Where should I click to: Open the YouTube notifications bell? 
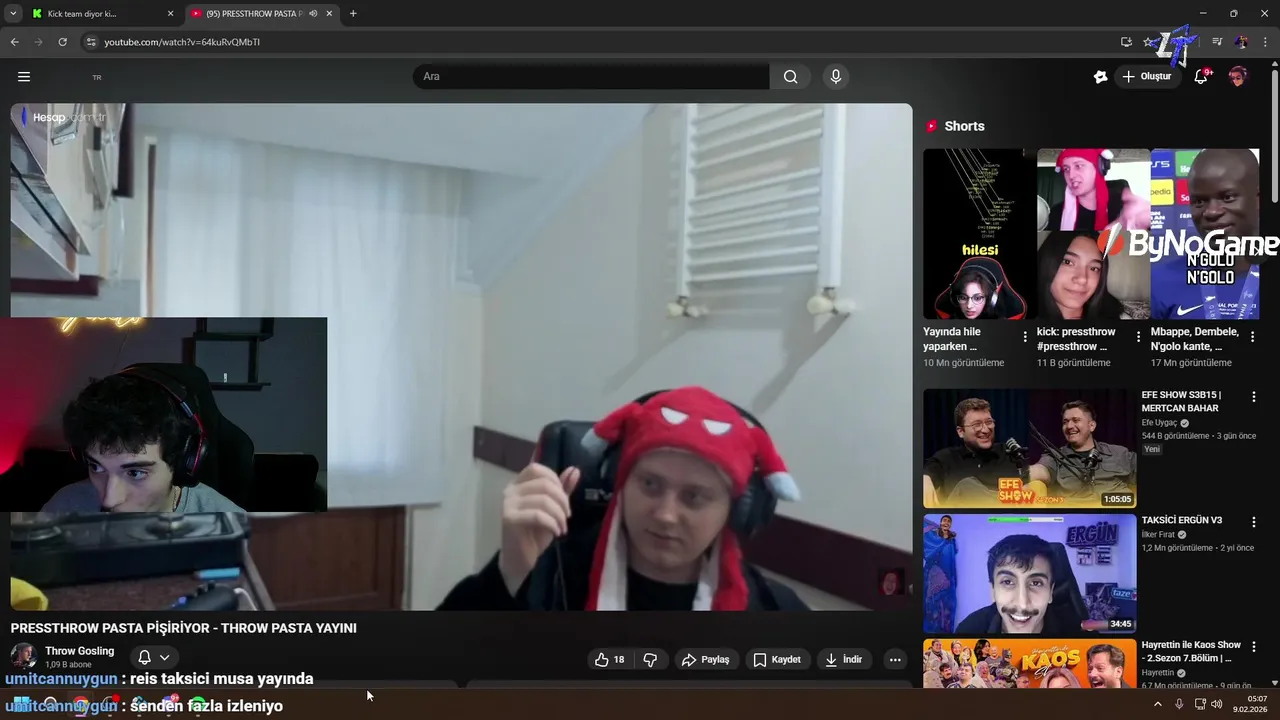pos(1201,77)
